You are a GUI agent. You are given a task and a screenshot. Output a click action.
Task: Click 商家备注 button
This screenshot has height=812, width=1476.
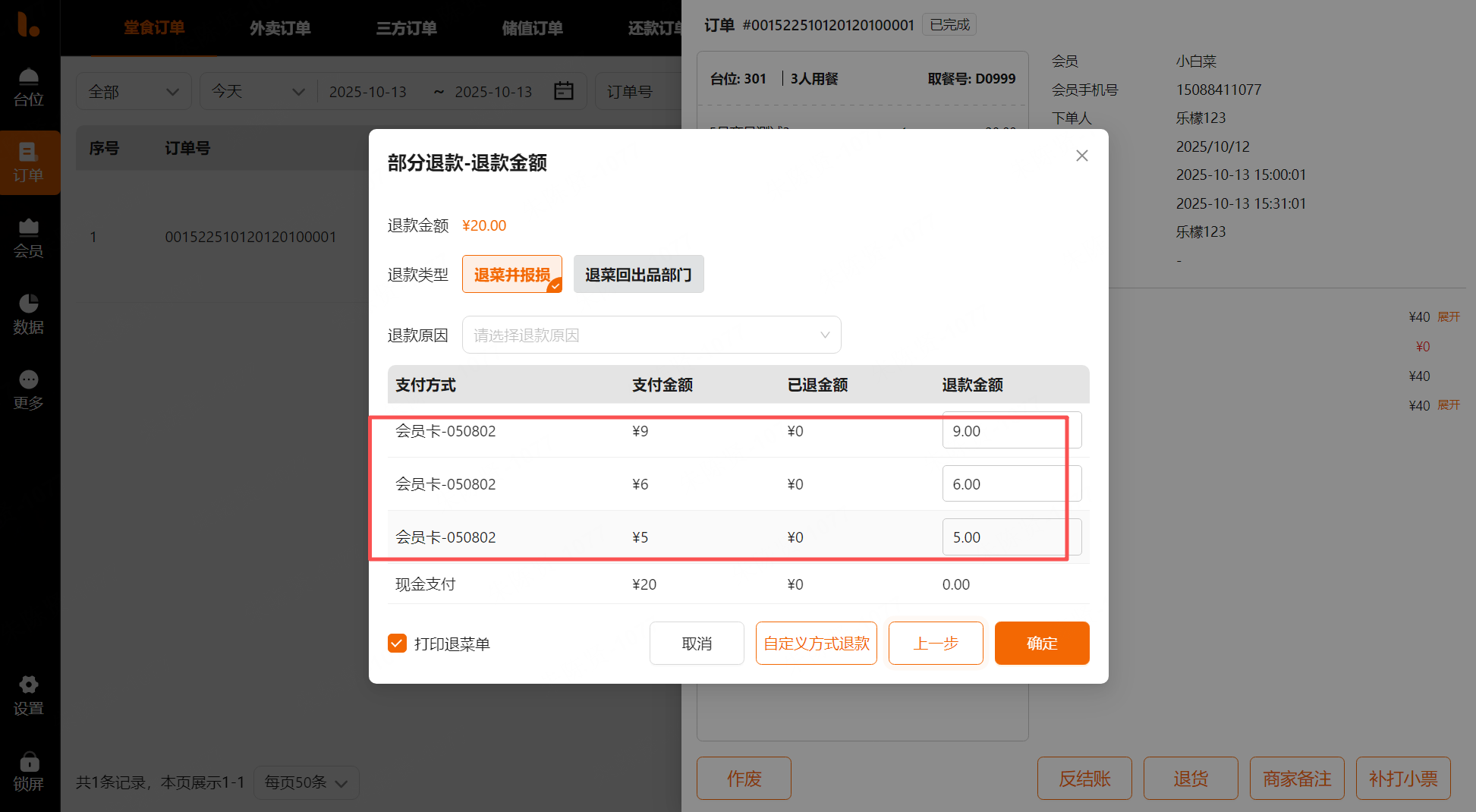[x=1297, y=778]
